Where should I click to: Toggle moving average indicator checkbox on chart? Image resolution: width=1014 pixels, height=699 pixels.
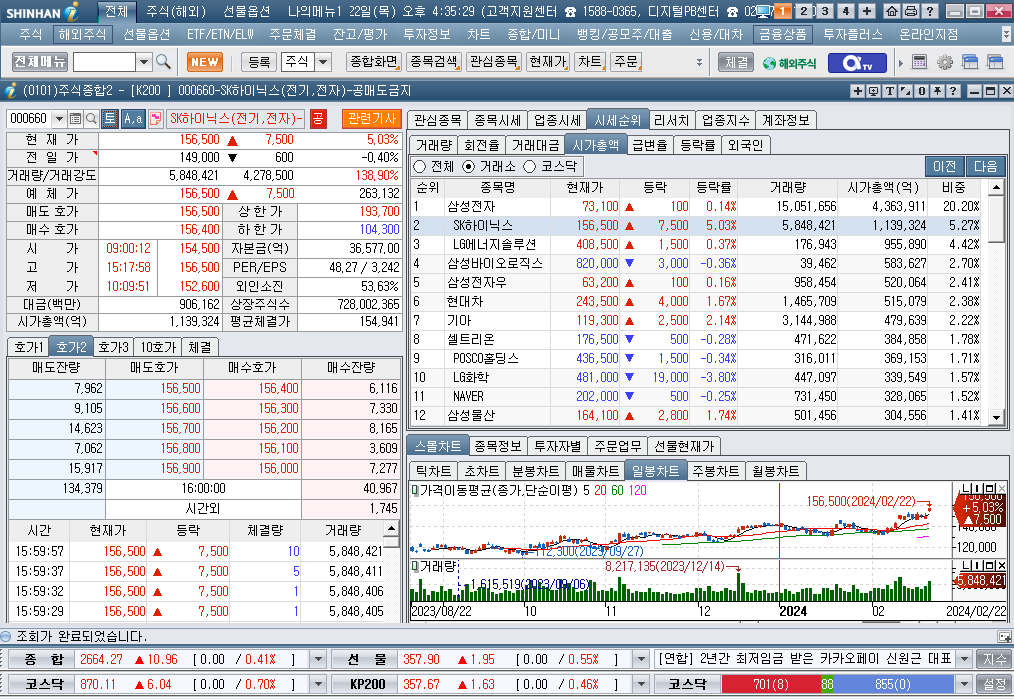click(x=415, y=491)
